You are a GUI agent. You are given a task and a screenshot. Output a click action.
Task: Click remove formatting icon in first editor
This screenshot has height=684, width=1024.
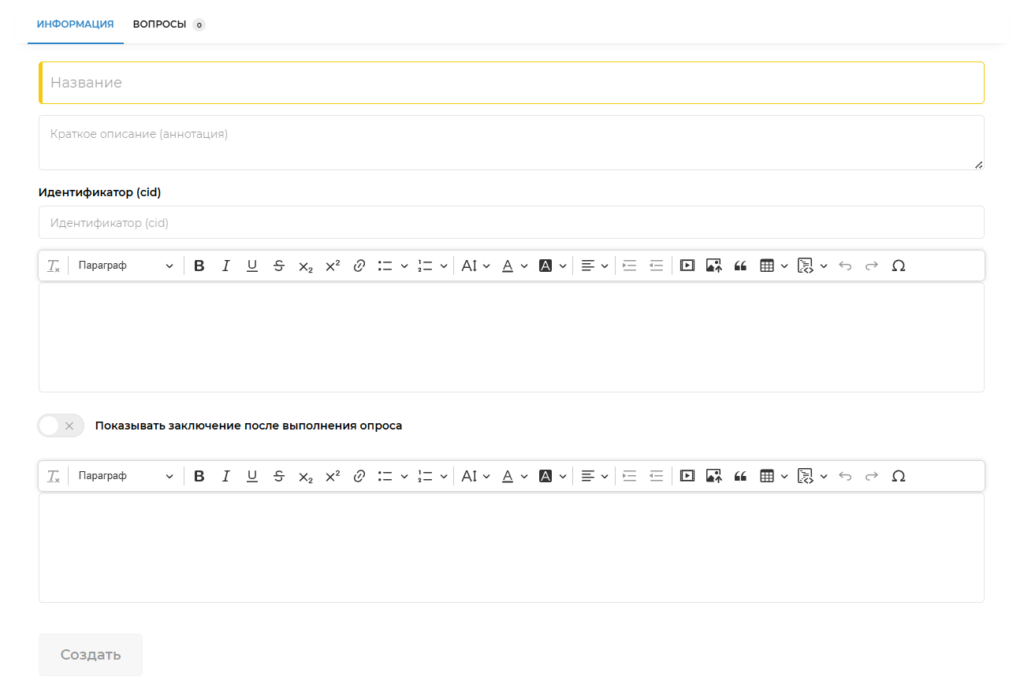click(x=53, y=266)
